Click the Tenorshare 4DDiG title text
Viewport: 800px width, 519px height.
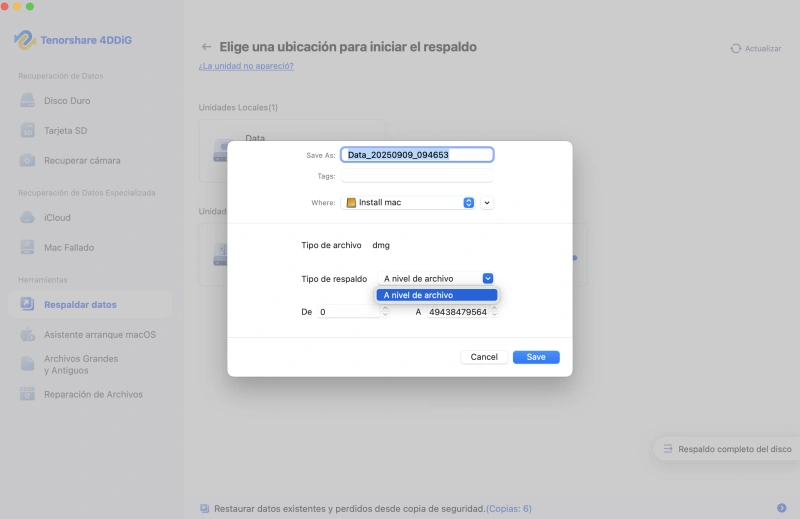tap(86, 40)
